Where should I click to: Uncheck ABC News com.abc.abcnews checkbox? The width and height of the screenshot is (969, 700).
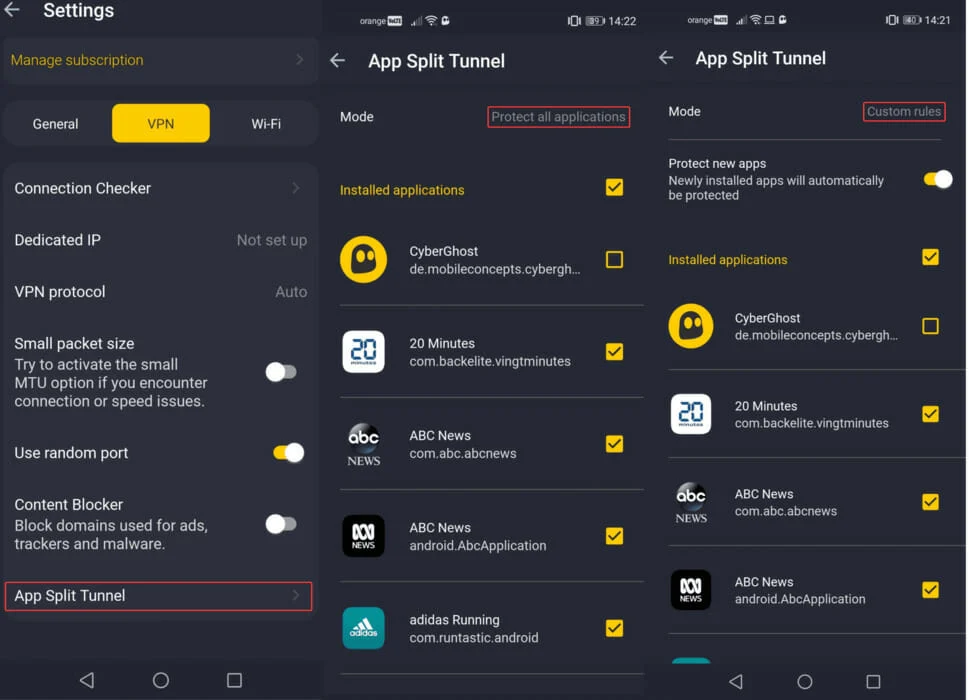613,443
